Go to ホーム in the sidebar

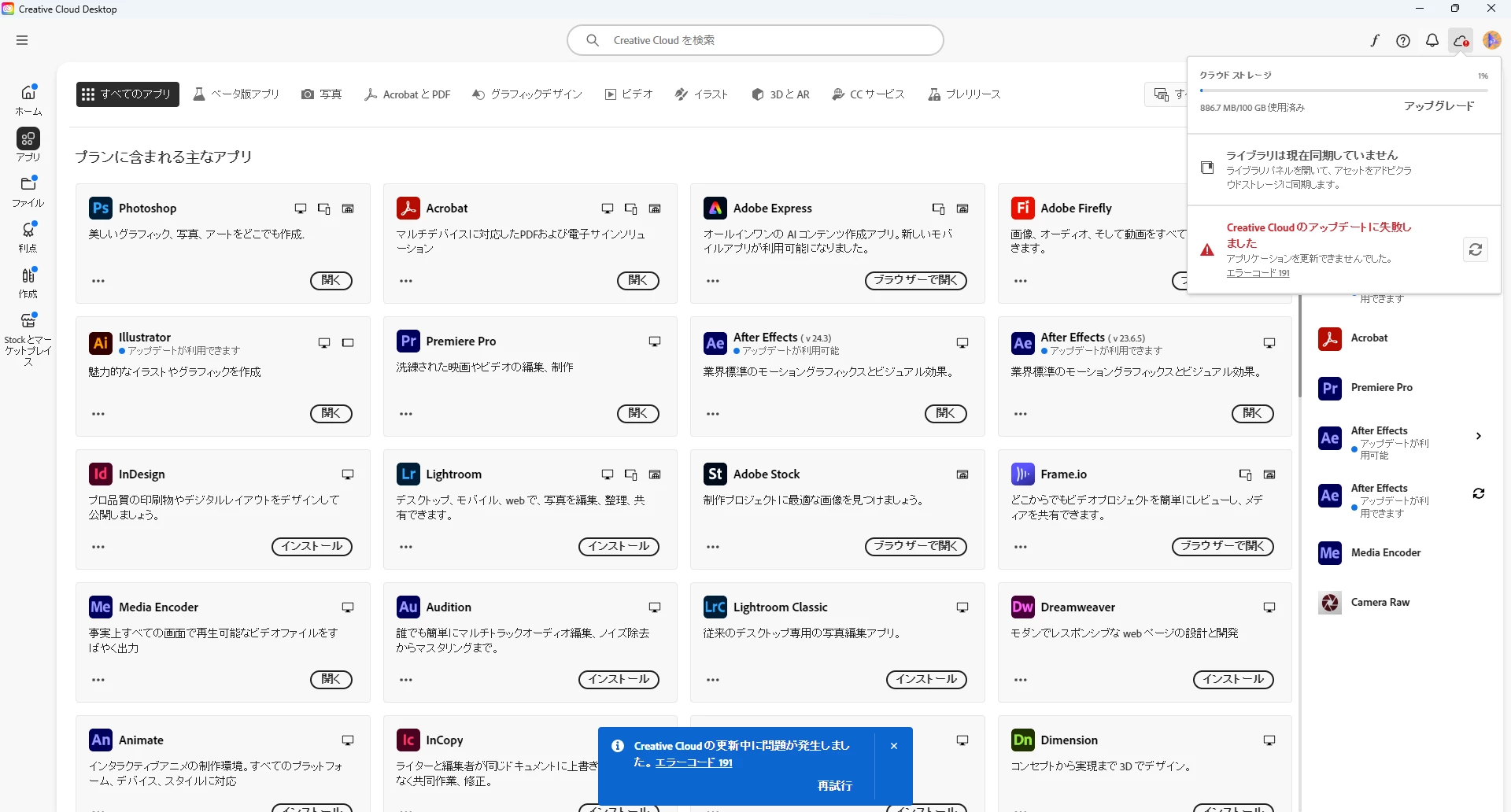tap(28, 100)
